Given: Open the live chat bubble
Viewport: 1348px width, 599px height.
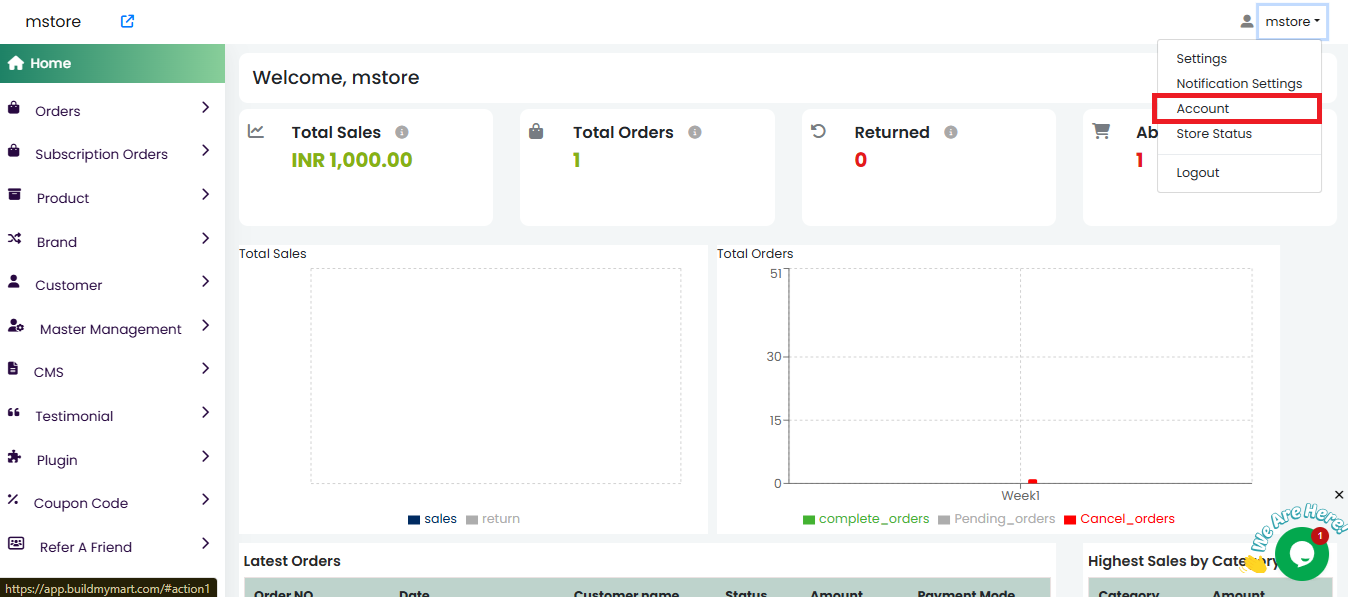Looking at the screenshot, I should point(1301,554).
